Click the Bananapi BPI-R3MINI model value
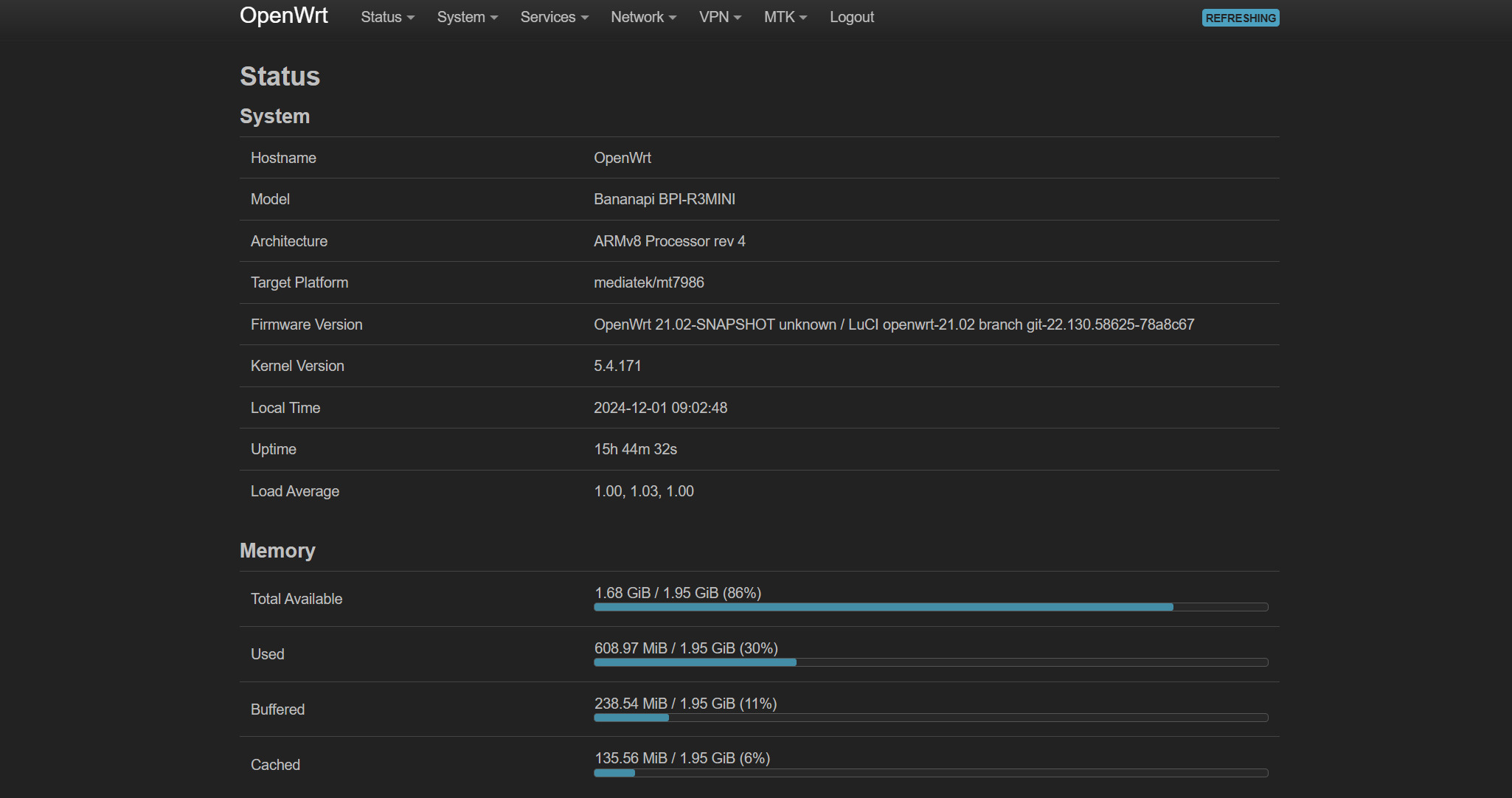The image size is (1512, 798). click(664, 199)
